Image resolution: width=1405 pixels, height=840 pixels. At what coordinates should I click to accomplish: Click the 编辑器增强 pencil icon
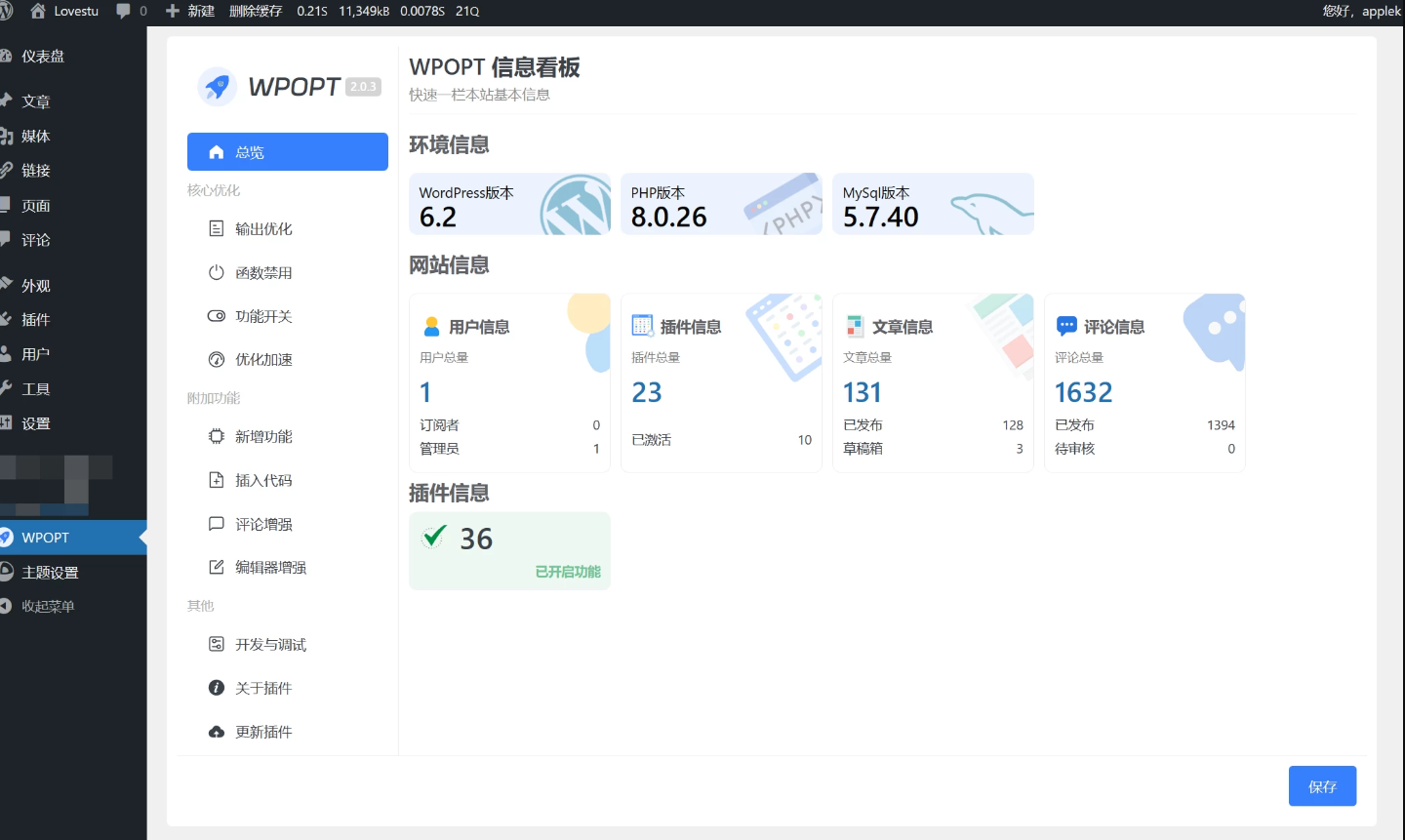217,568
